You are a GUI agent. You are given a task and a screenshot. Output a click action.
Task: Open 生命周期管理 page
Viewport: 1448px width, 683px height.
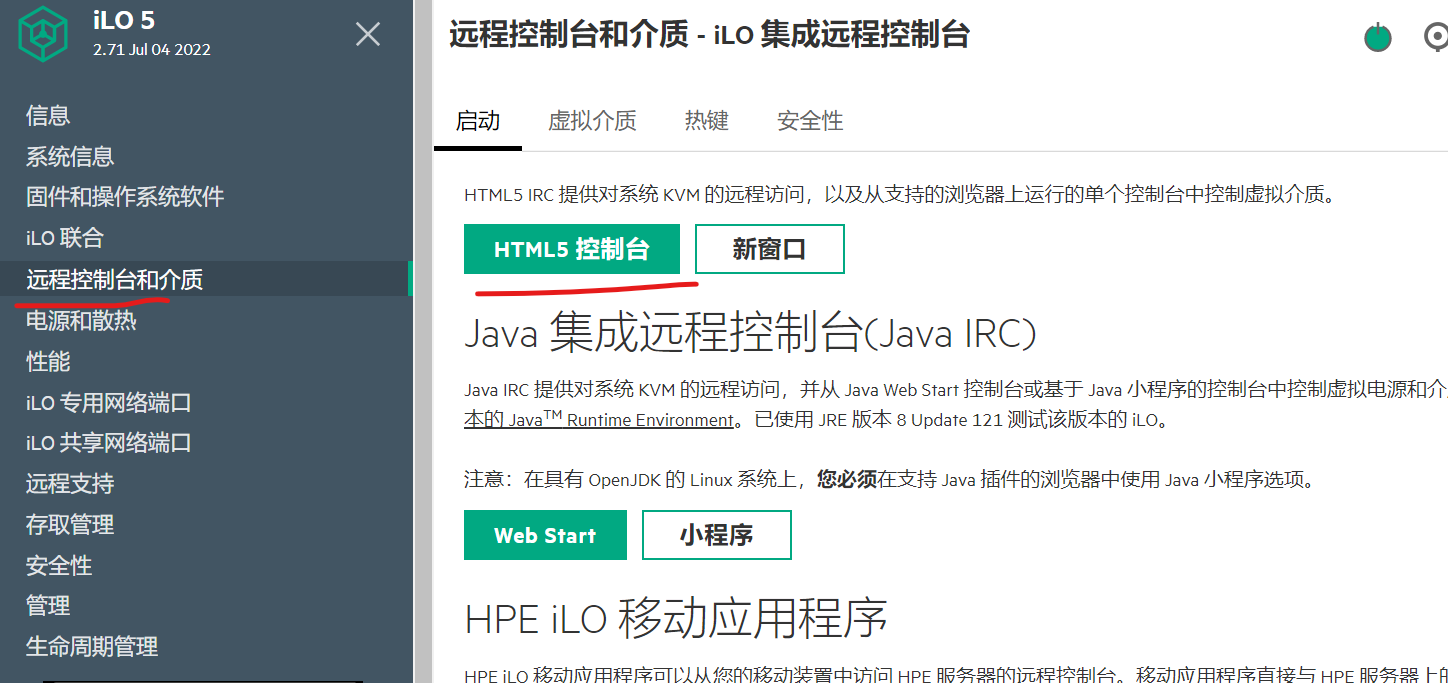coord(92,647)
